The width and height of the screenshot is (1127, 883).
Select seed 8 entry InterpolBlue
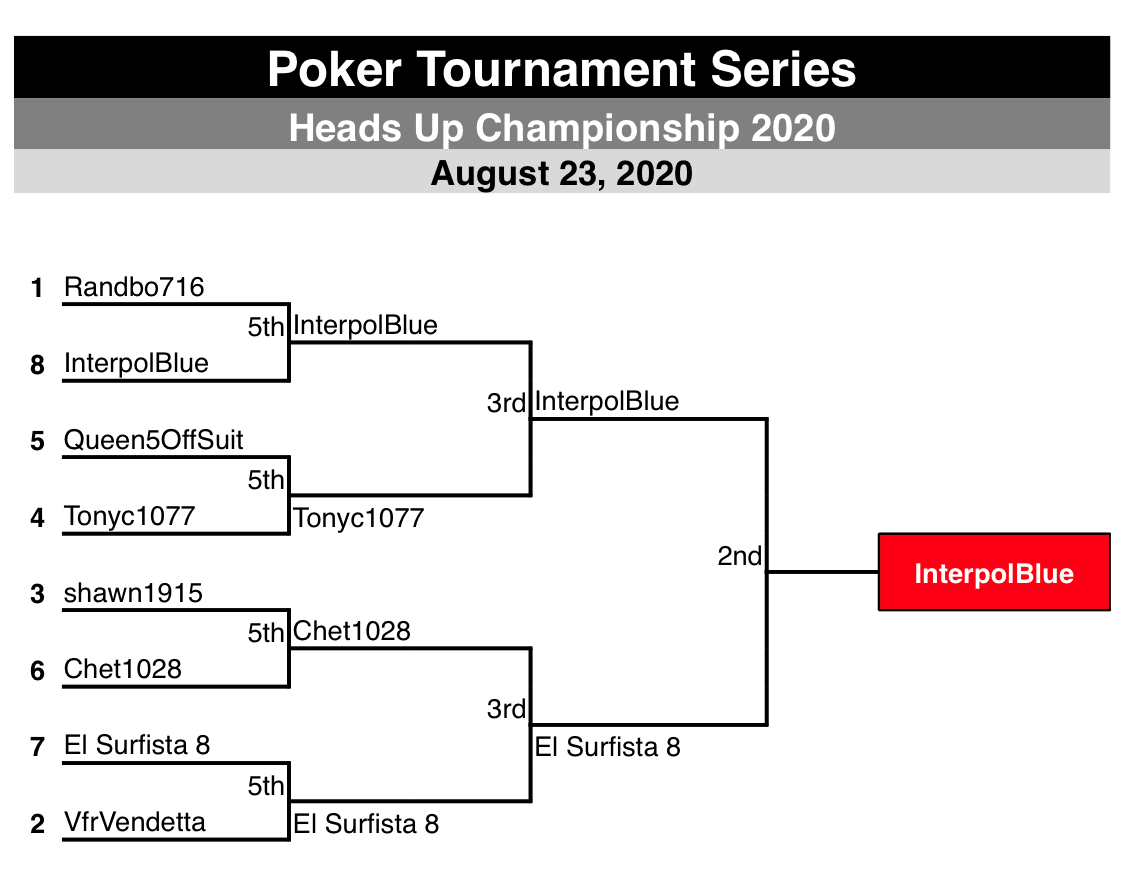[137, 363]
